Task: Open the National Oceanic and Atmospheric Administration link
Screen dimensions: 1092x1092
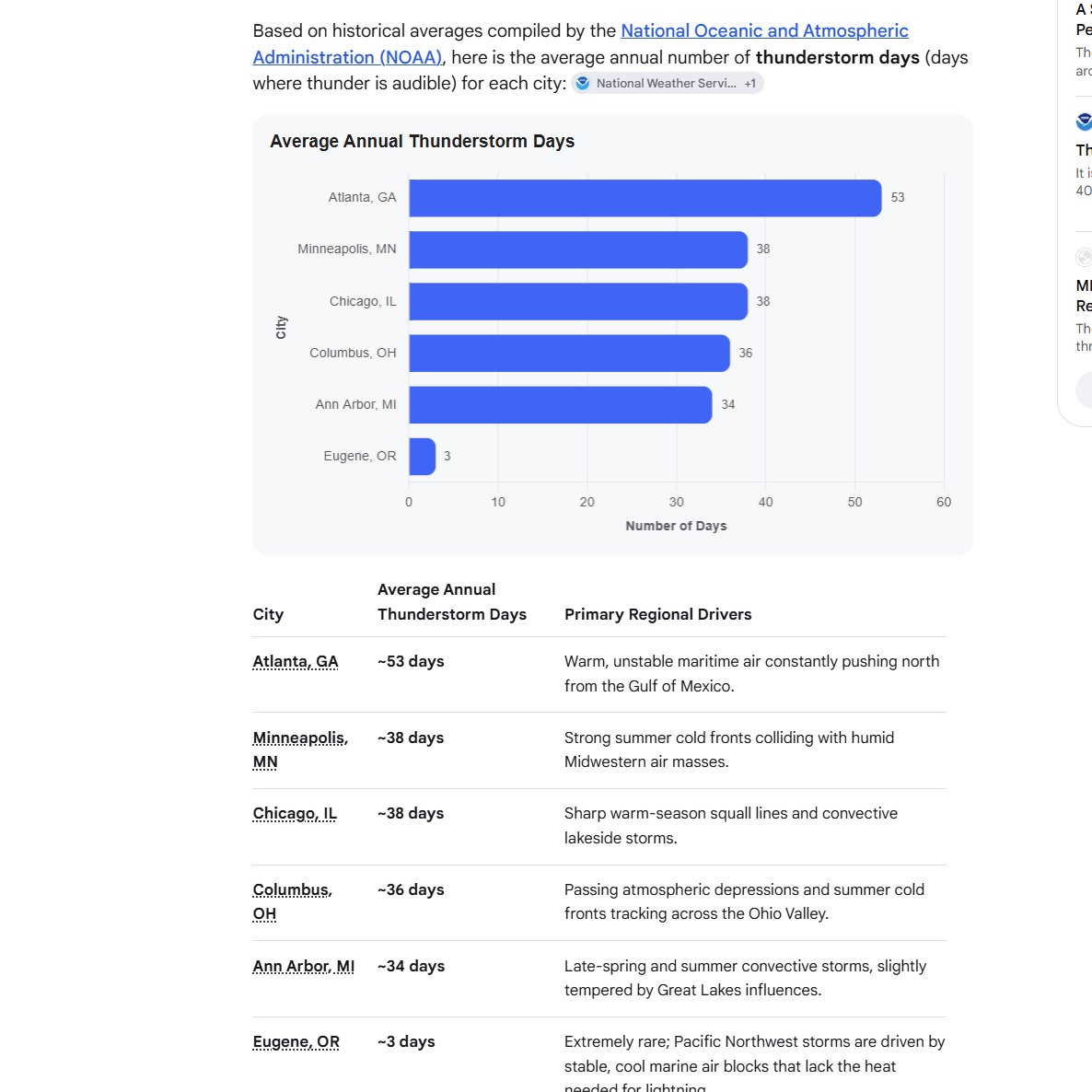Action: (x=764, y=31)
